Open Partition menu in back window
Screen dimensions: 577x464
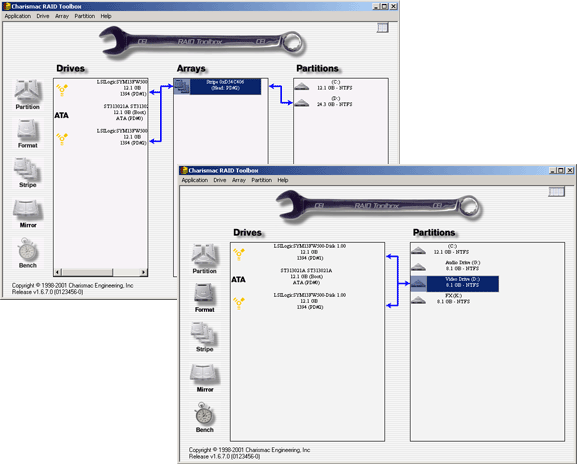85,16
